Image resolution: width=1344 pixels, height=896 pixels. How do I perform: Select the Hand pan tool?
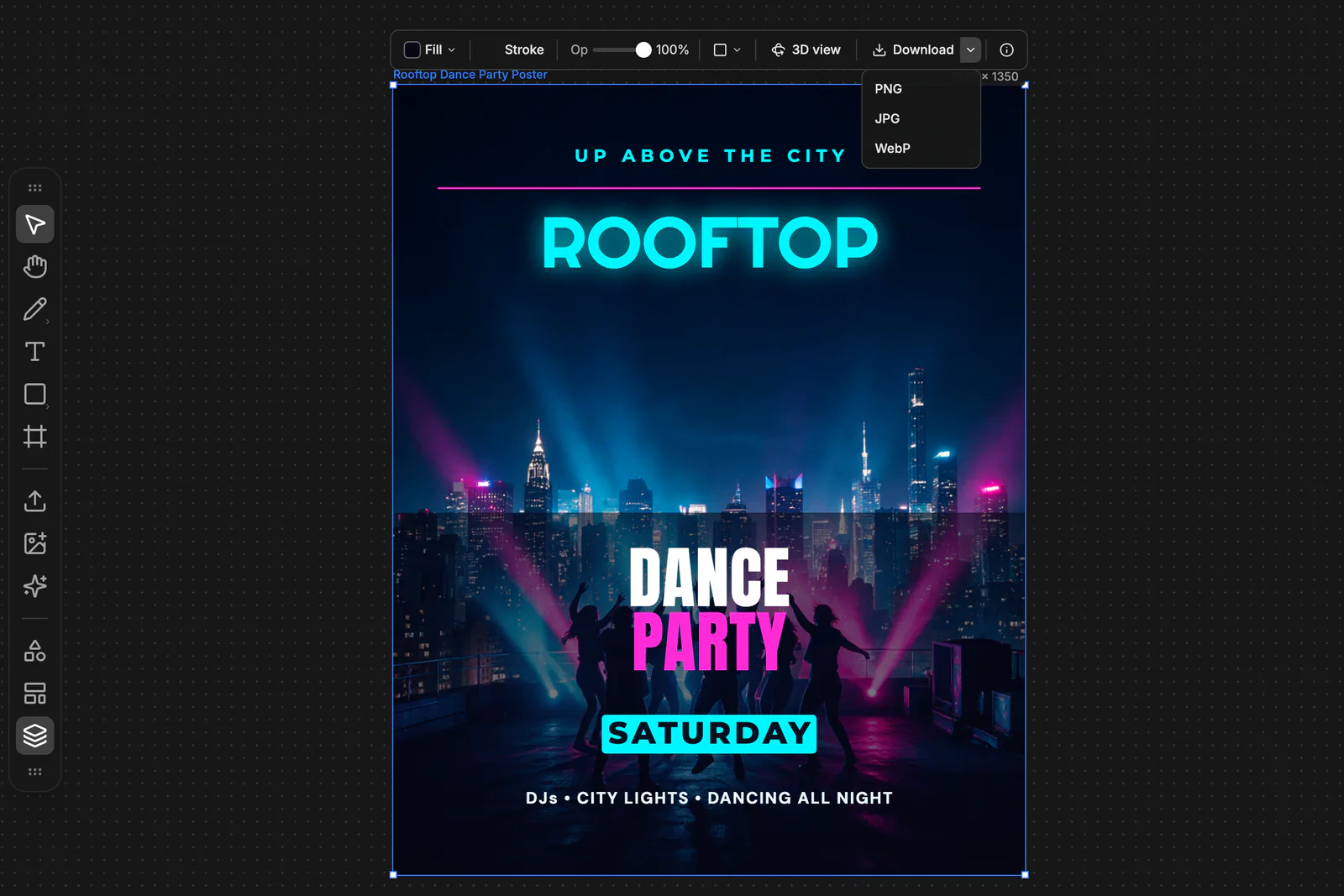[x=34, y=266]
